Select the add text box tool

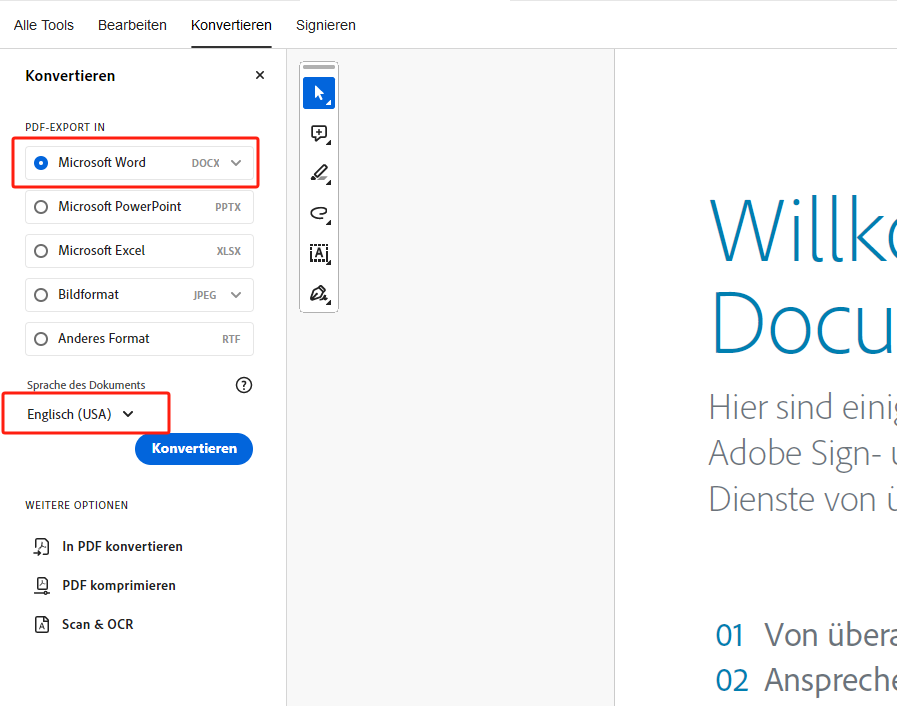319,254
